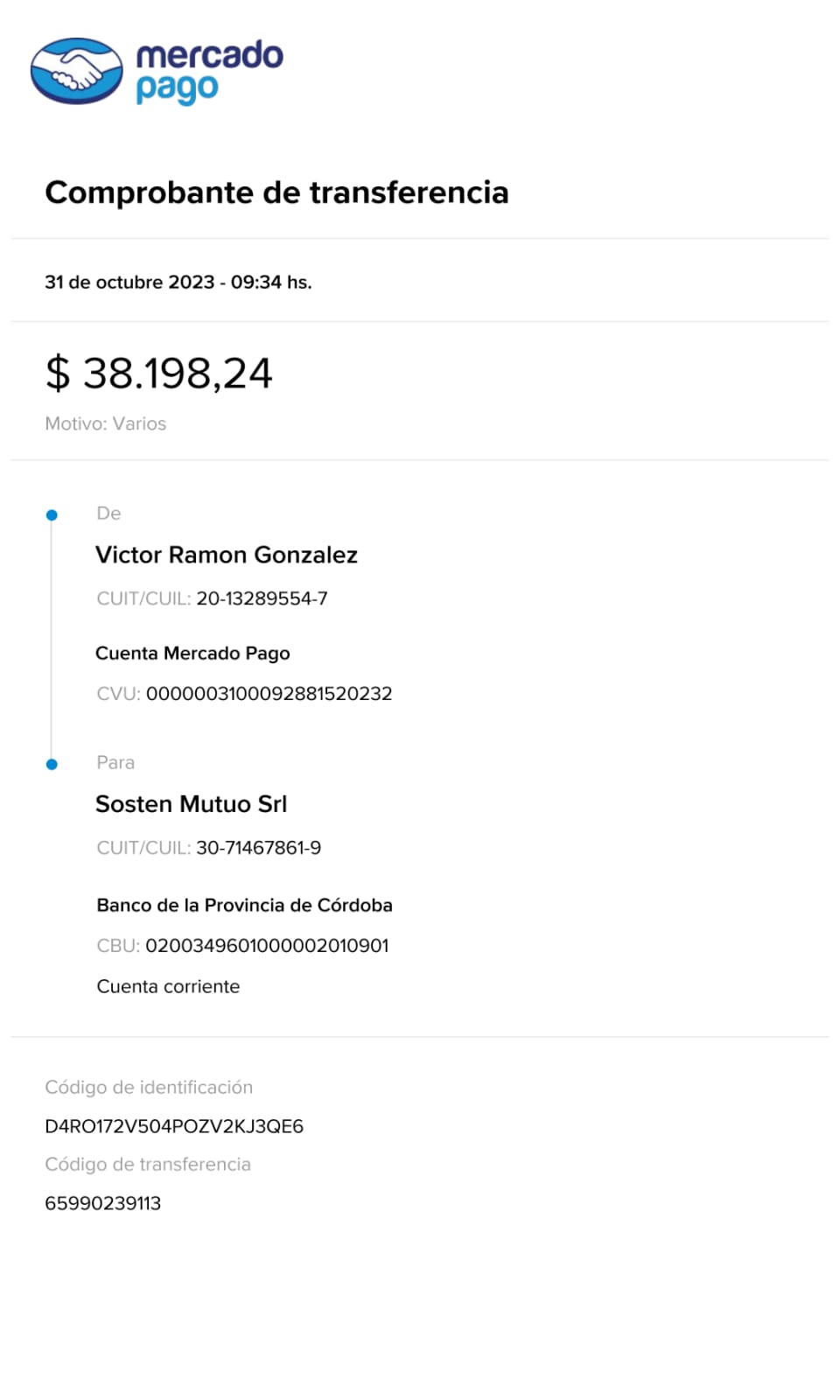Select transfer code 65990239113
This screenshot has width=840, height=1400.
click(x=103, y=1203)
